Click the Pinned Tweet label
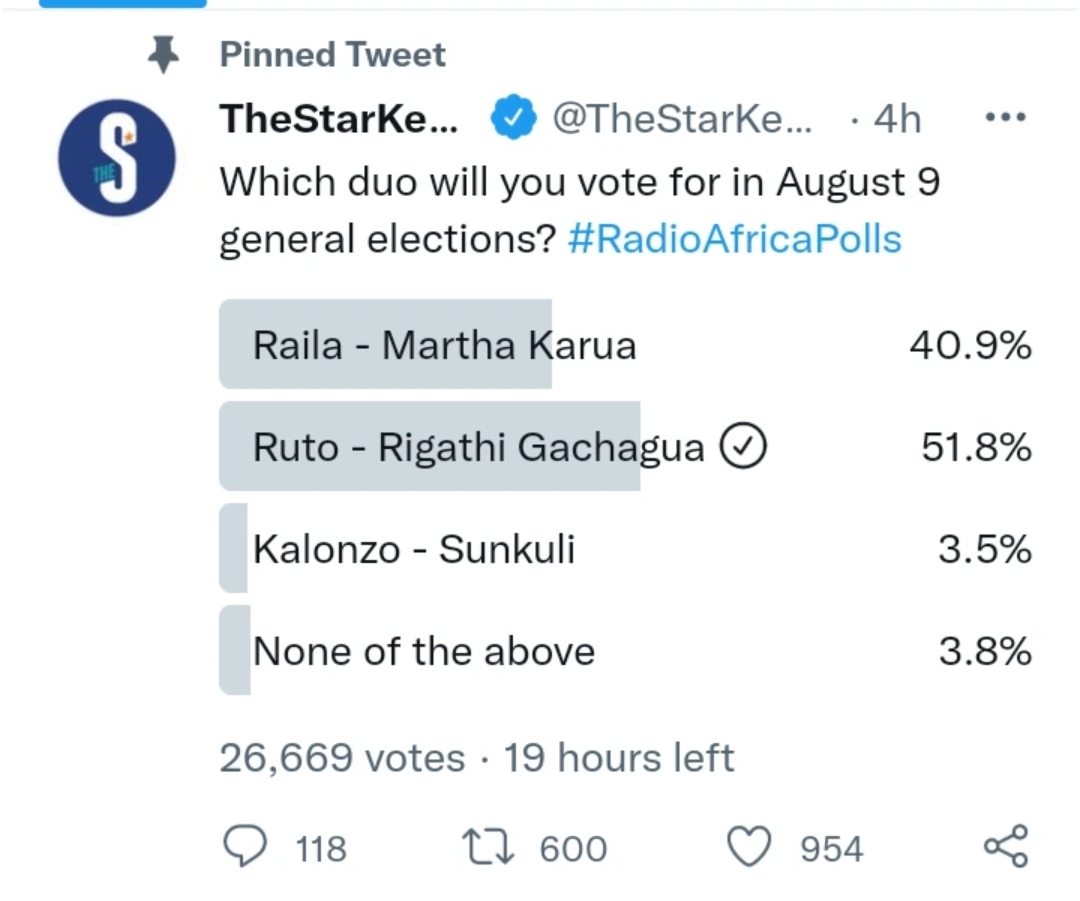This screenshot has height=901, width=1080. click(333, 54)
